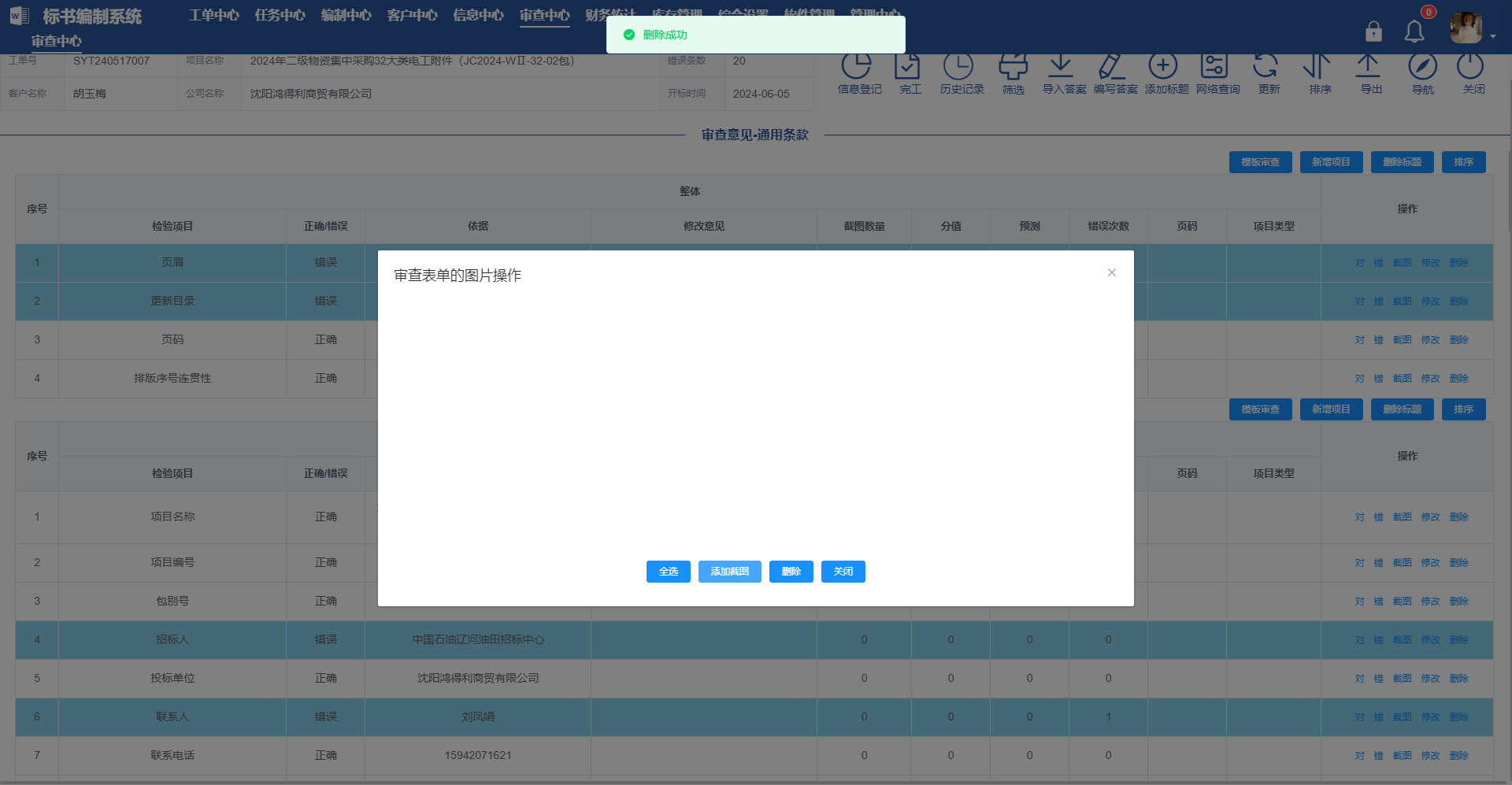Click the 更新 refresh icon
Viewport: 1512px width, 785px height.
click(x=1266, y=65)
